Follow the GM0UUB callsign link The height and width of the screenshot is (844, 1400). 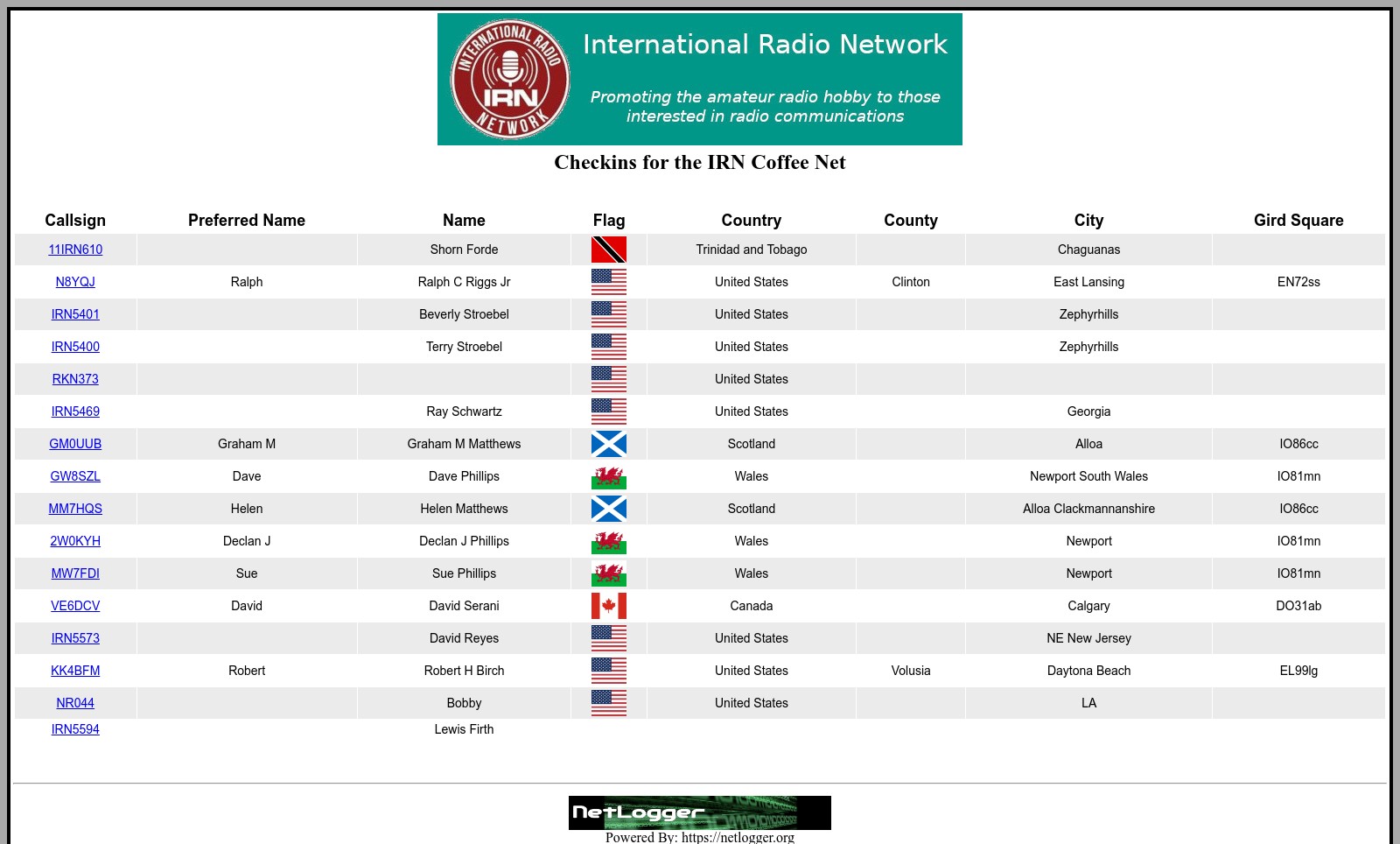pyautogui.click(x=75, y=444)
